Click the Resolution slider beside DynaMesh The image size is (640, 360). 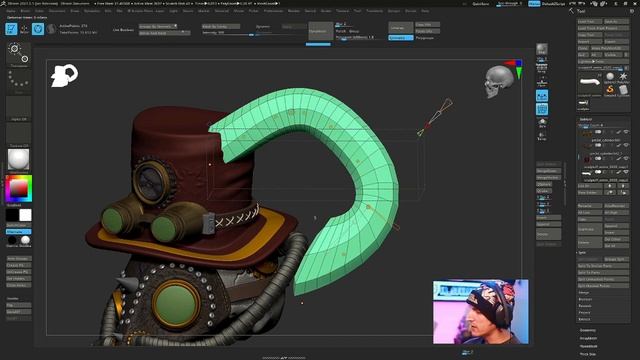361,38
